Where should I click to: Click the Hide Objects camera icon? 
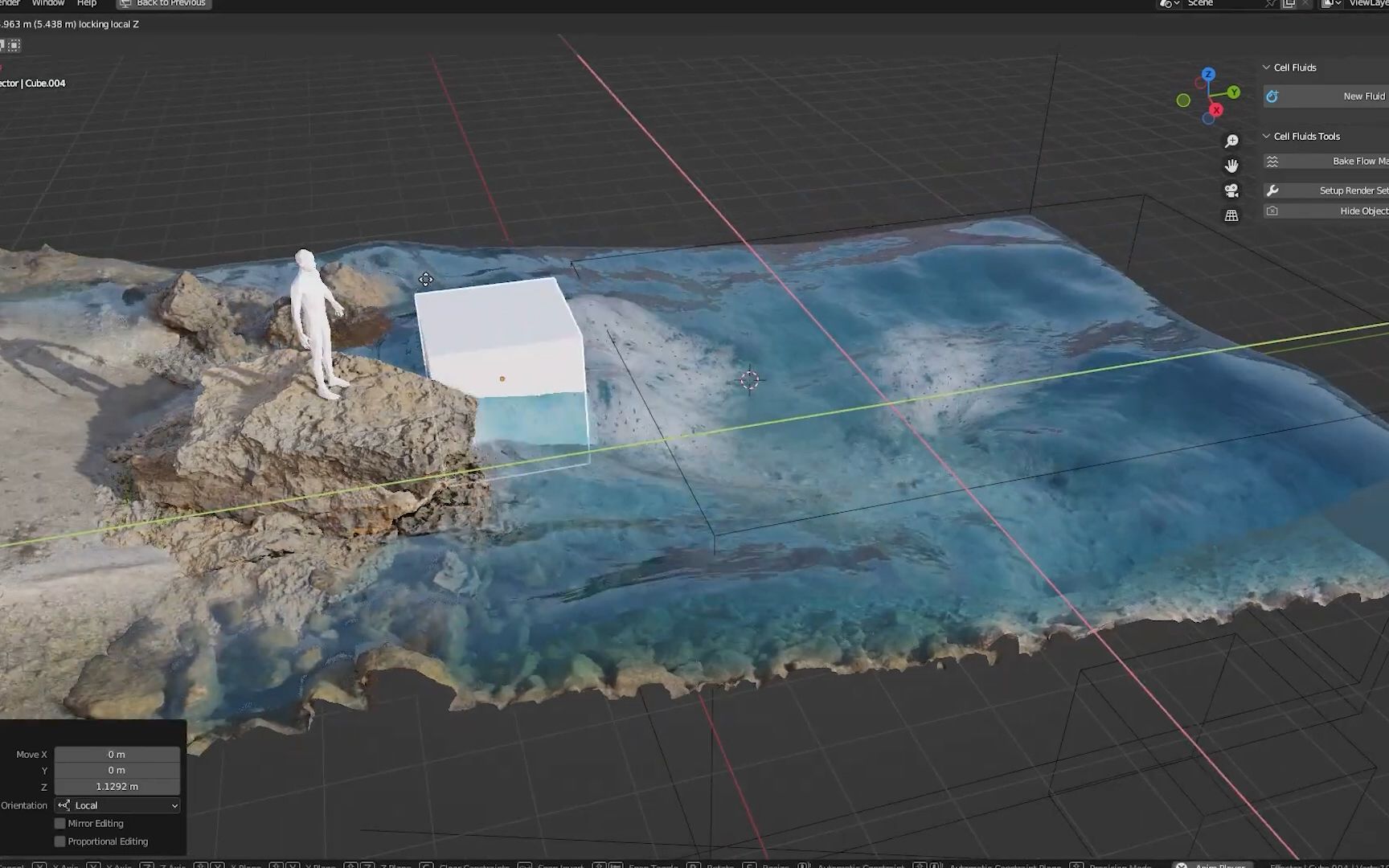click(1272, 210)
